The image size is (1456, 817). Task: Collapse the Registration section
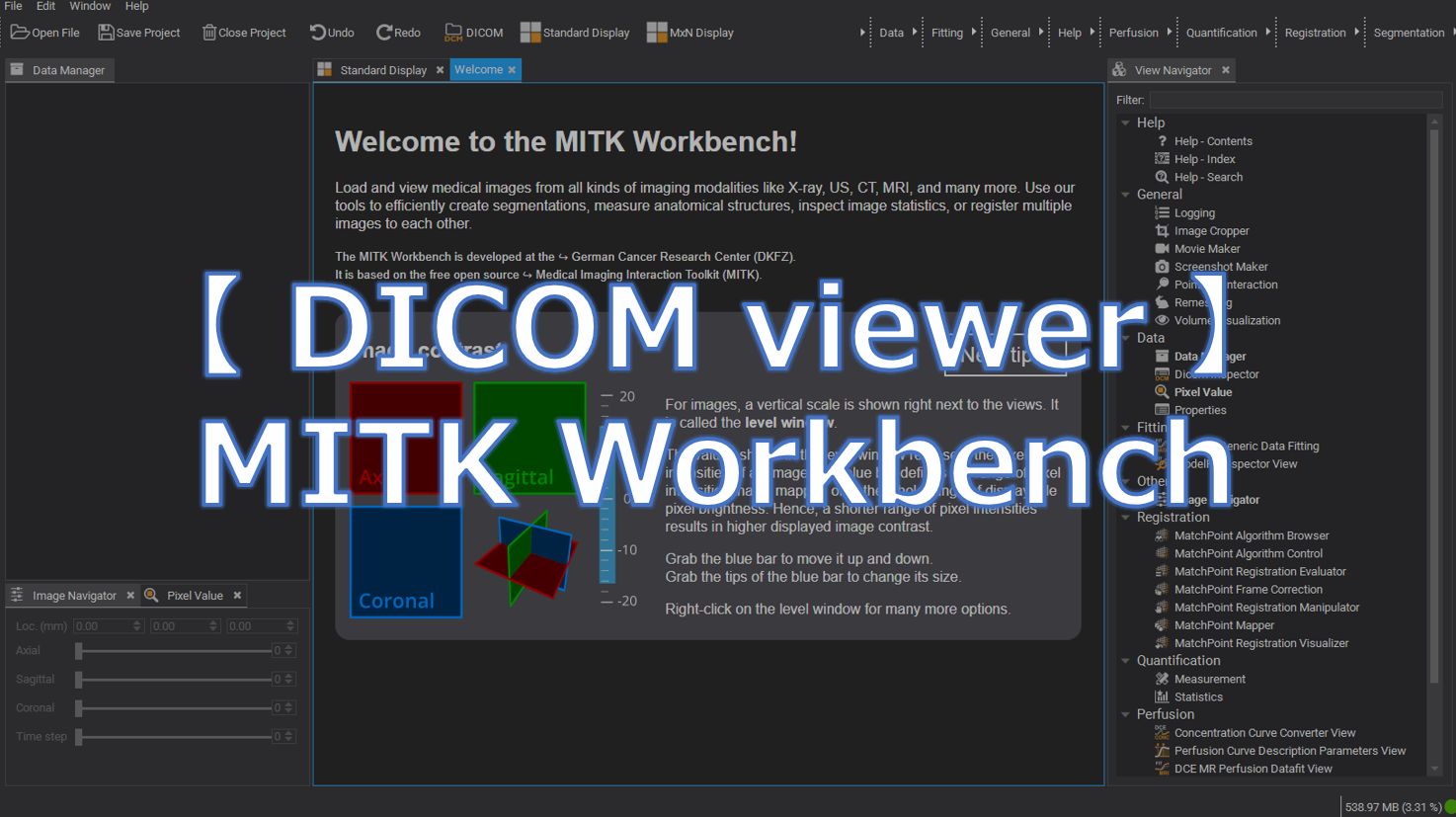tap(1125, 517)
